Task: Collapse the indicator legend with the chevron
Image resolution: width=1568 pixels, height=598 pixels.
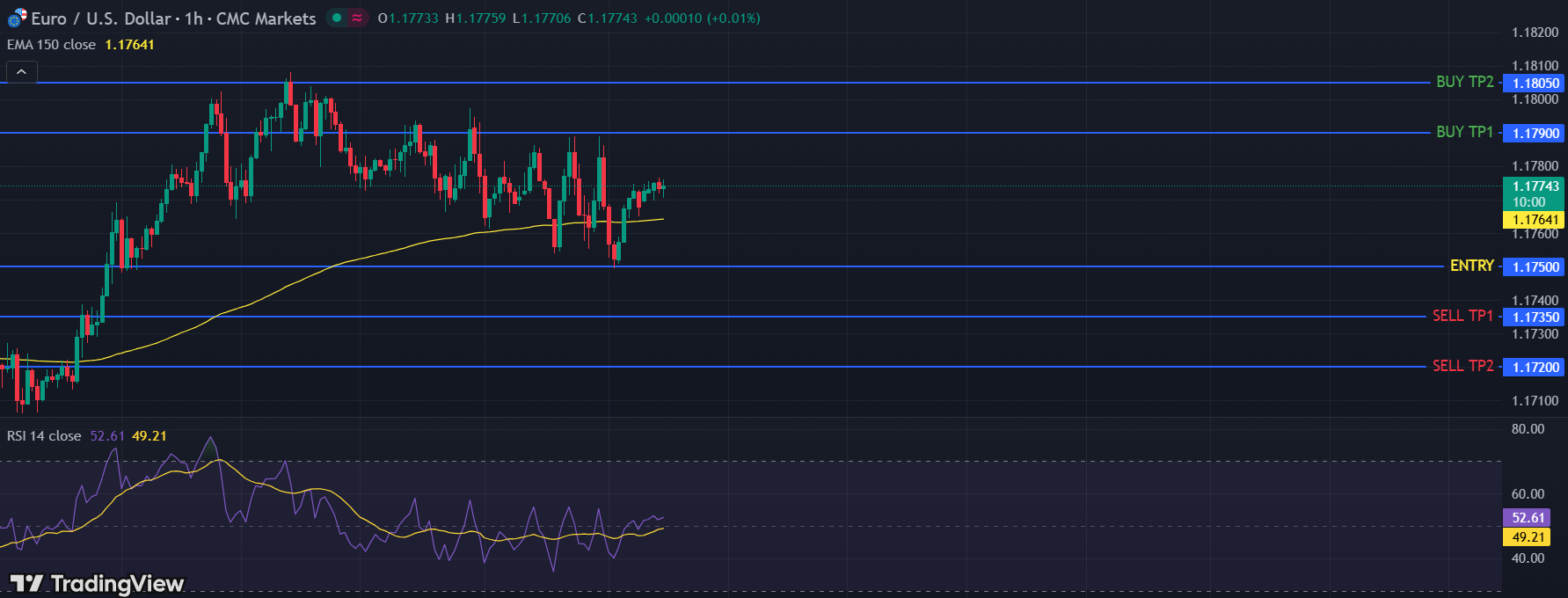Action: (x=22, y=72)
